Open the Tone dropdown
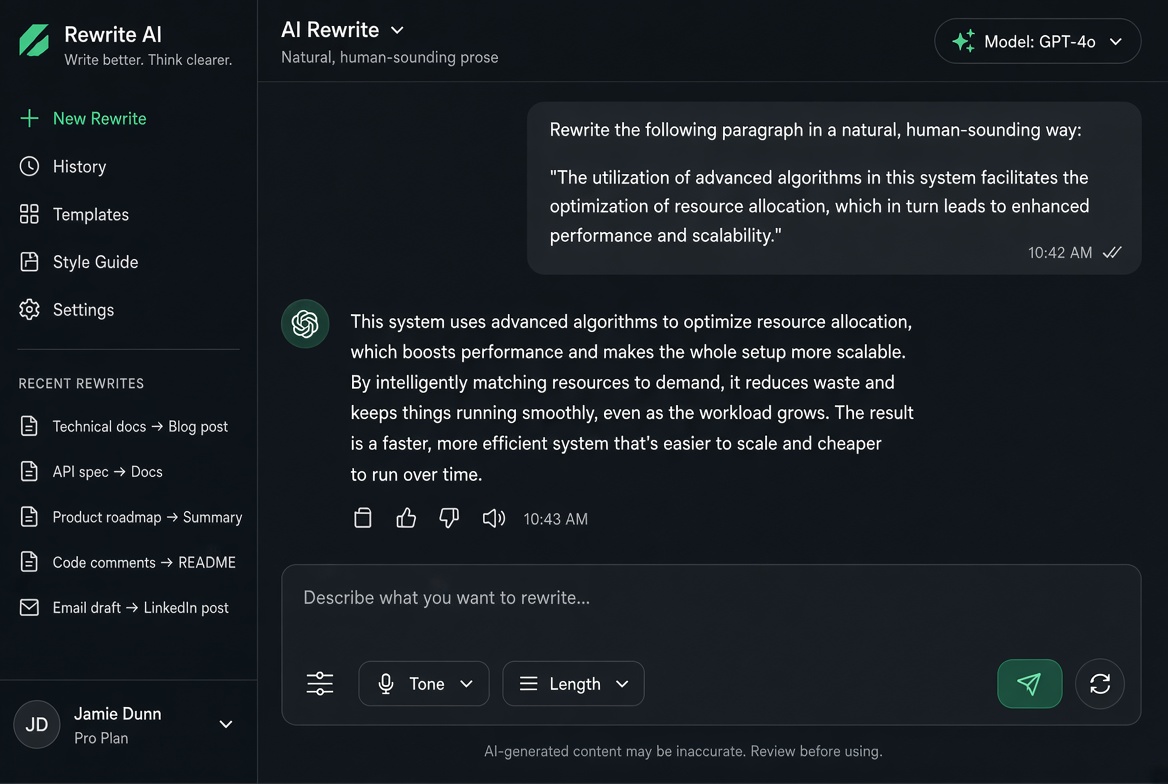Screen dimensions: 1168x784 (424, 683)
